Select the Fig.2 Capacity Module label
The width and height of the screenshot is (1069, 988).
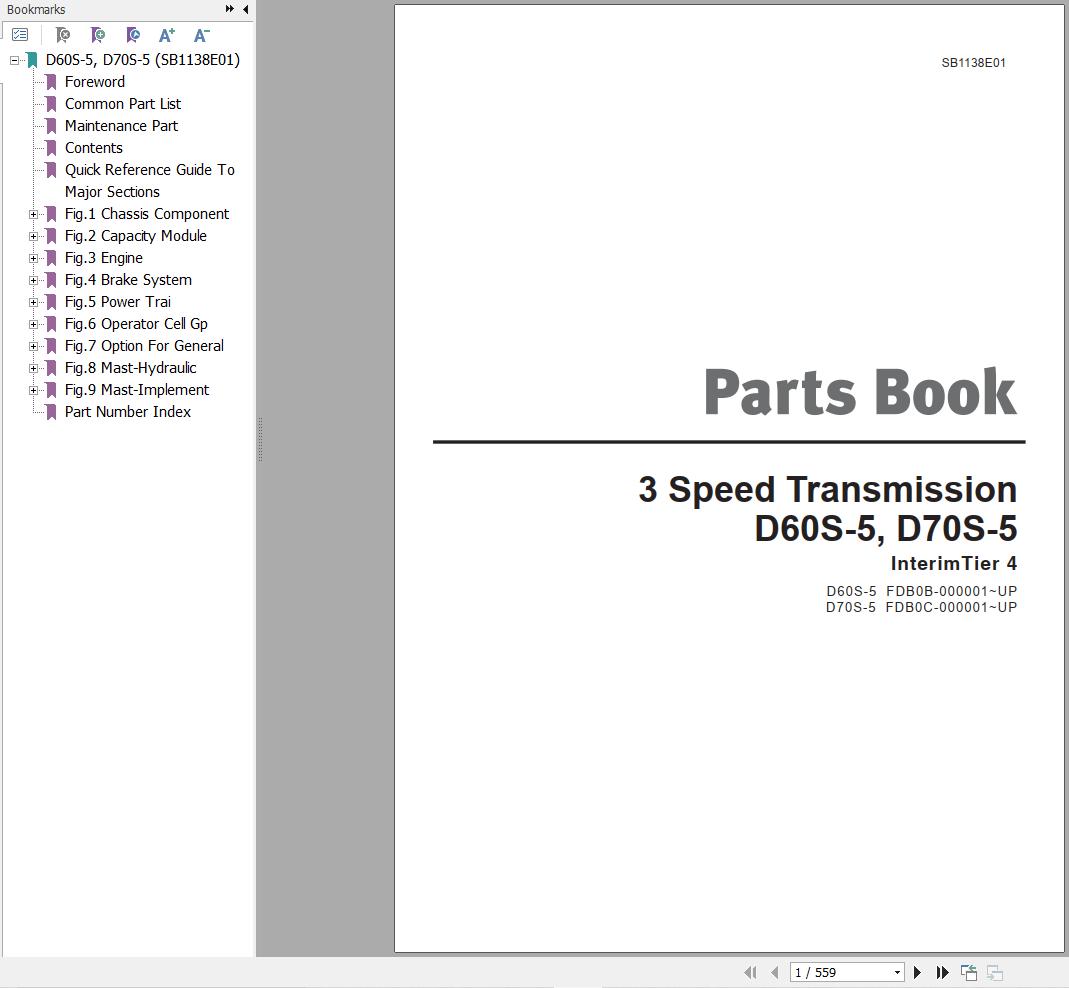[x=136, y=236]
